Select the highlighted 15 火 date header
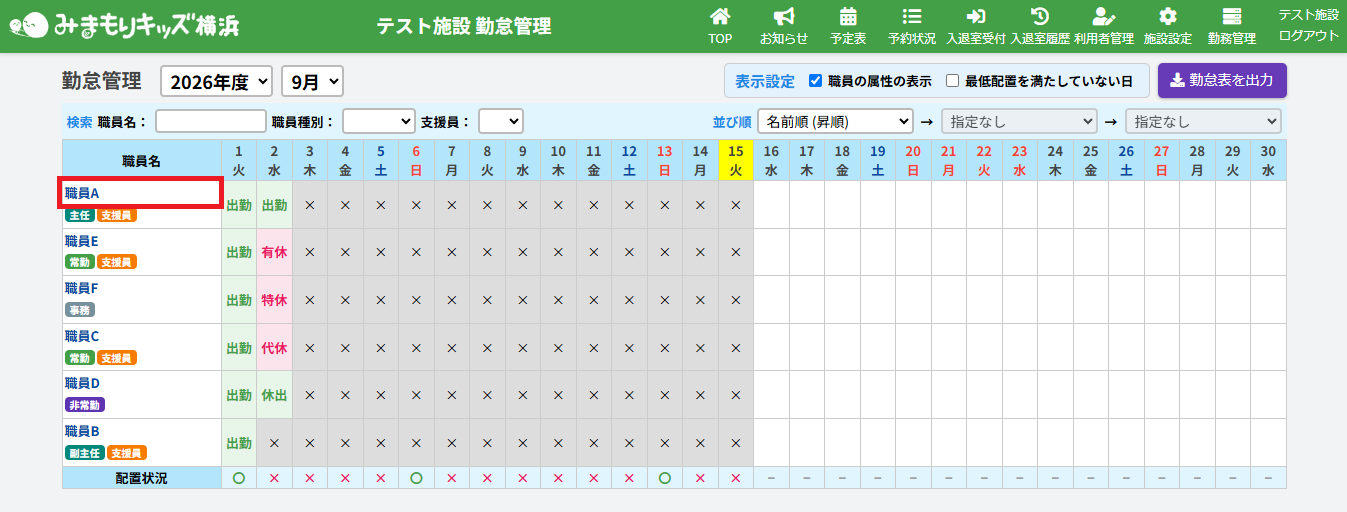Viewport: 1347px width, 512px height. tap(736, 160)
